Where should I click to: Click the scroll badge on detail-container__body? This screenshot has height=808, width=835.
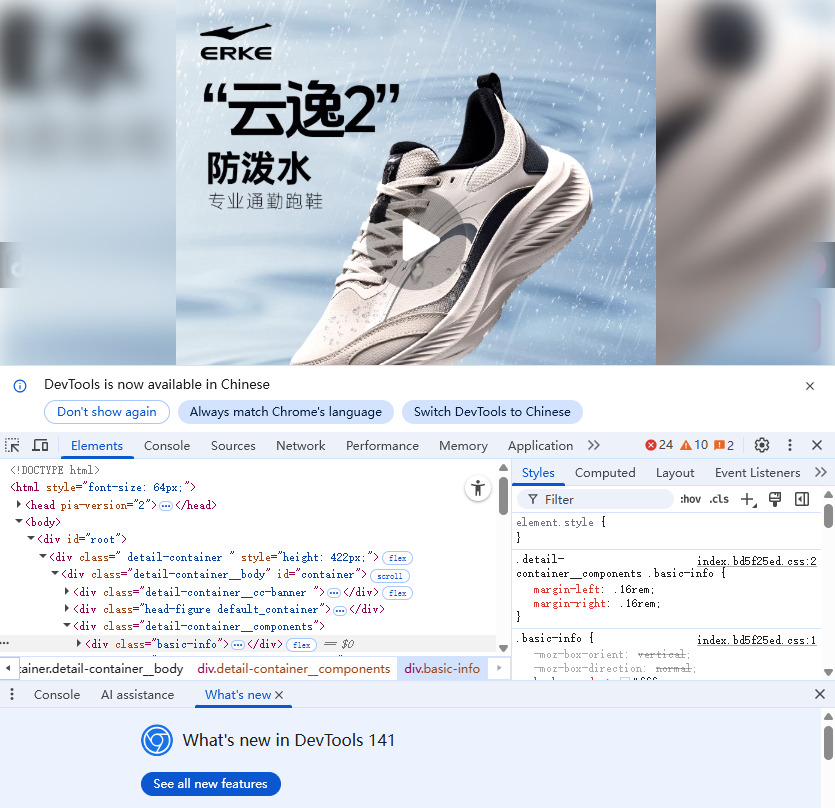(x=390, y=576)
